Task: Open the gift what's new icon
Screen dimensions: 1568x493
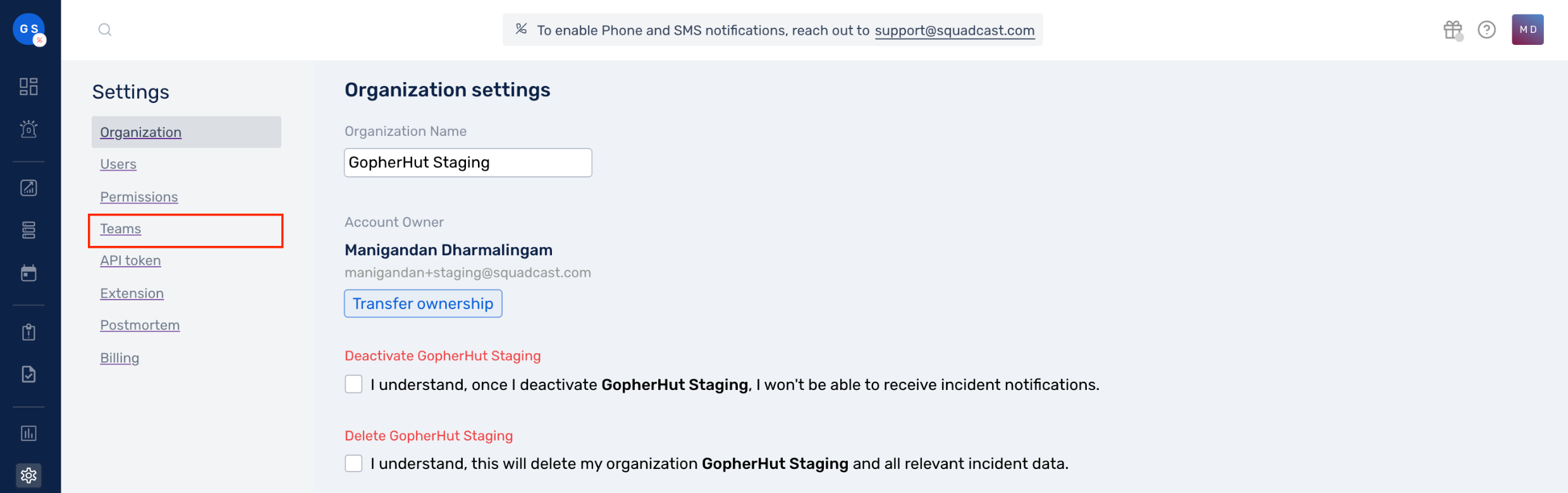Action: (1452, 30)
